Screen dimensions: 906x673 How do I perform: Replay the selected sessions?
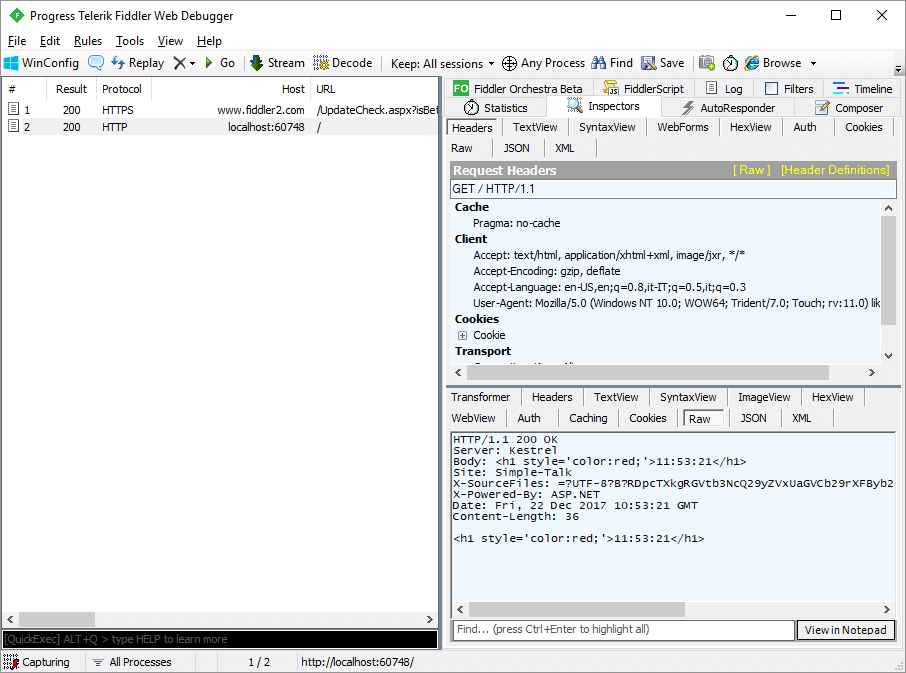(138, 63)
